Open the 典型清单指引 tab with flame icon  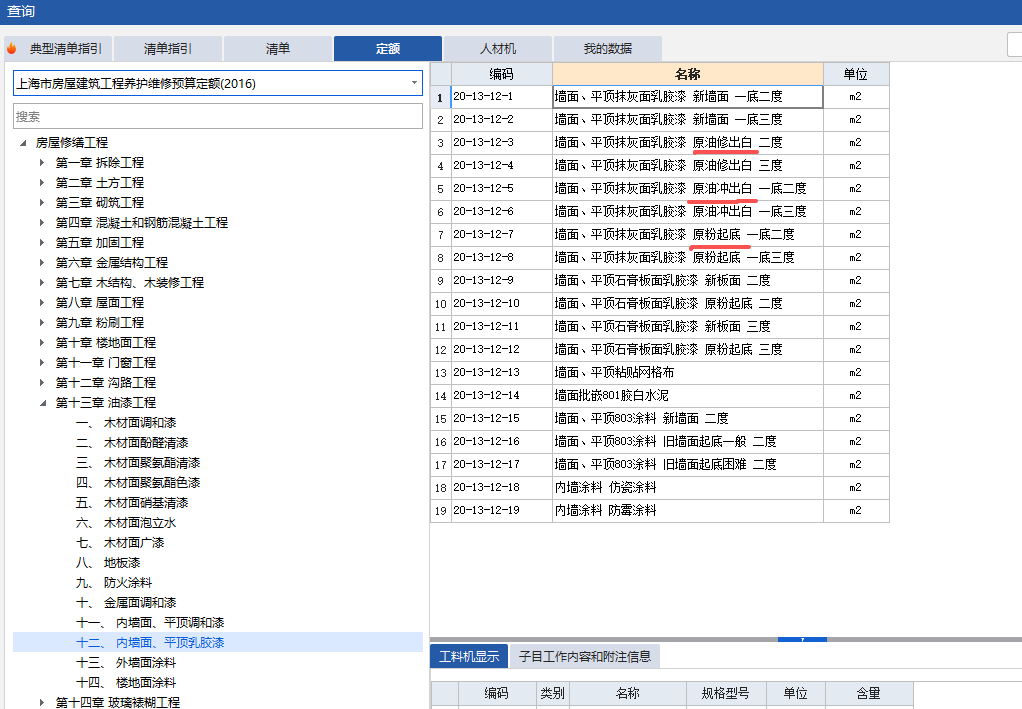coord(57,49)
